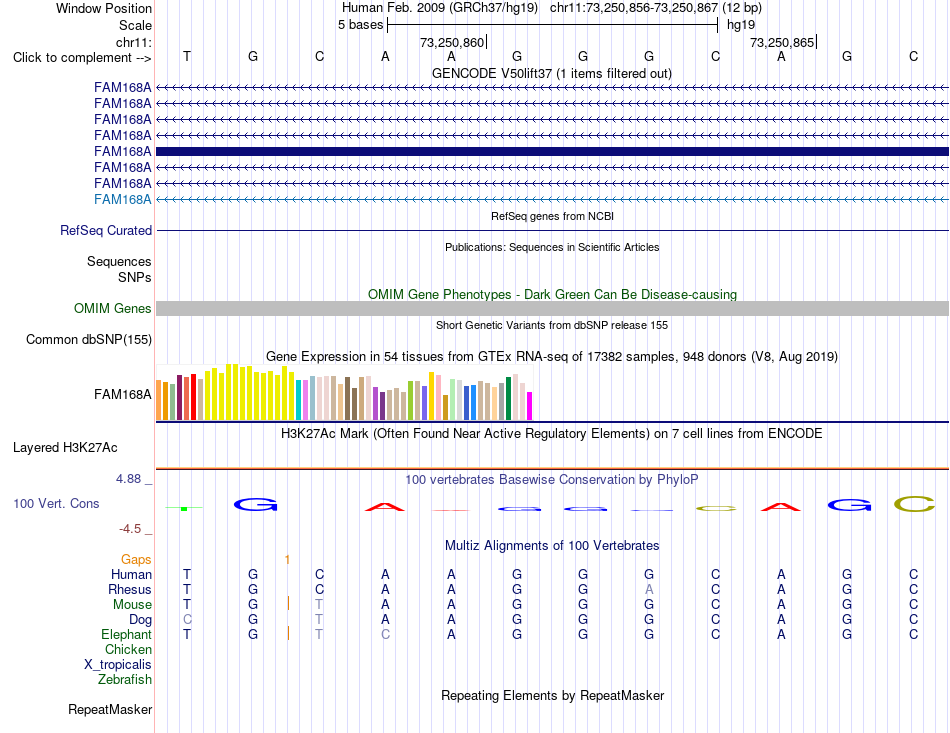Click the 'Click to complement -->' label

pos(82,58)
